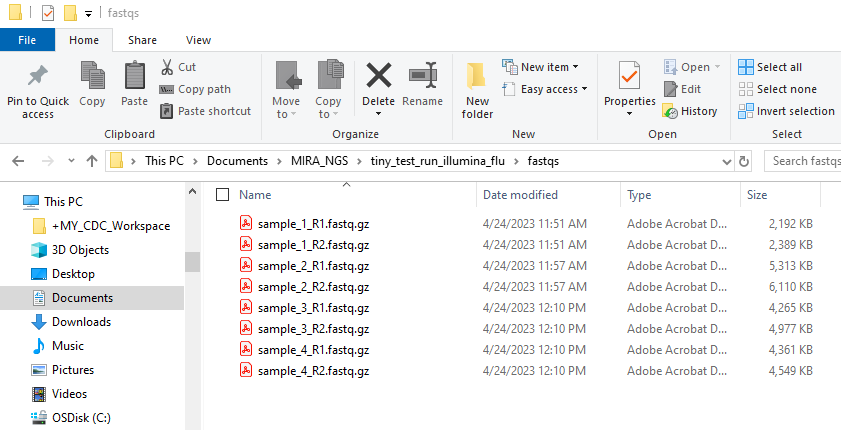
Task: Open the New item dropdown
Action: point(541,67)
